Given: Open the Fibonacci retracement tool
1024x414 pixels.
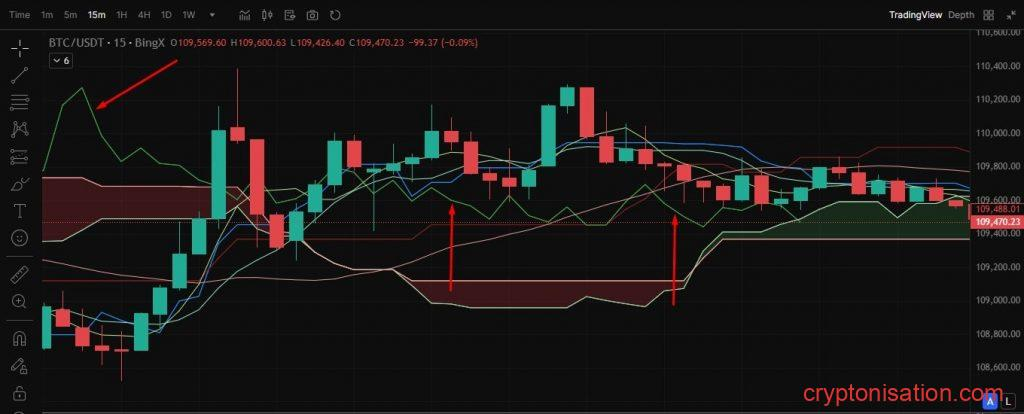Looking at the screenshot, I should point(20,102).
